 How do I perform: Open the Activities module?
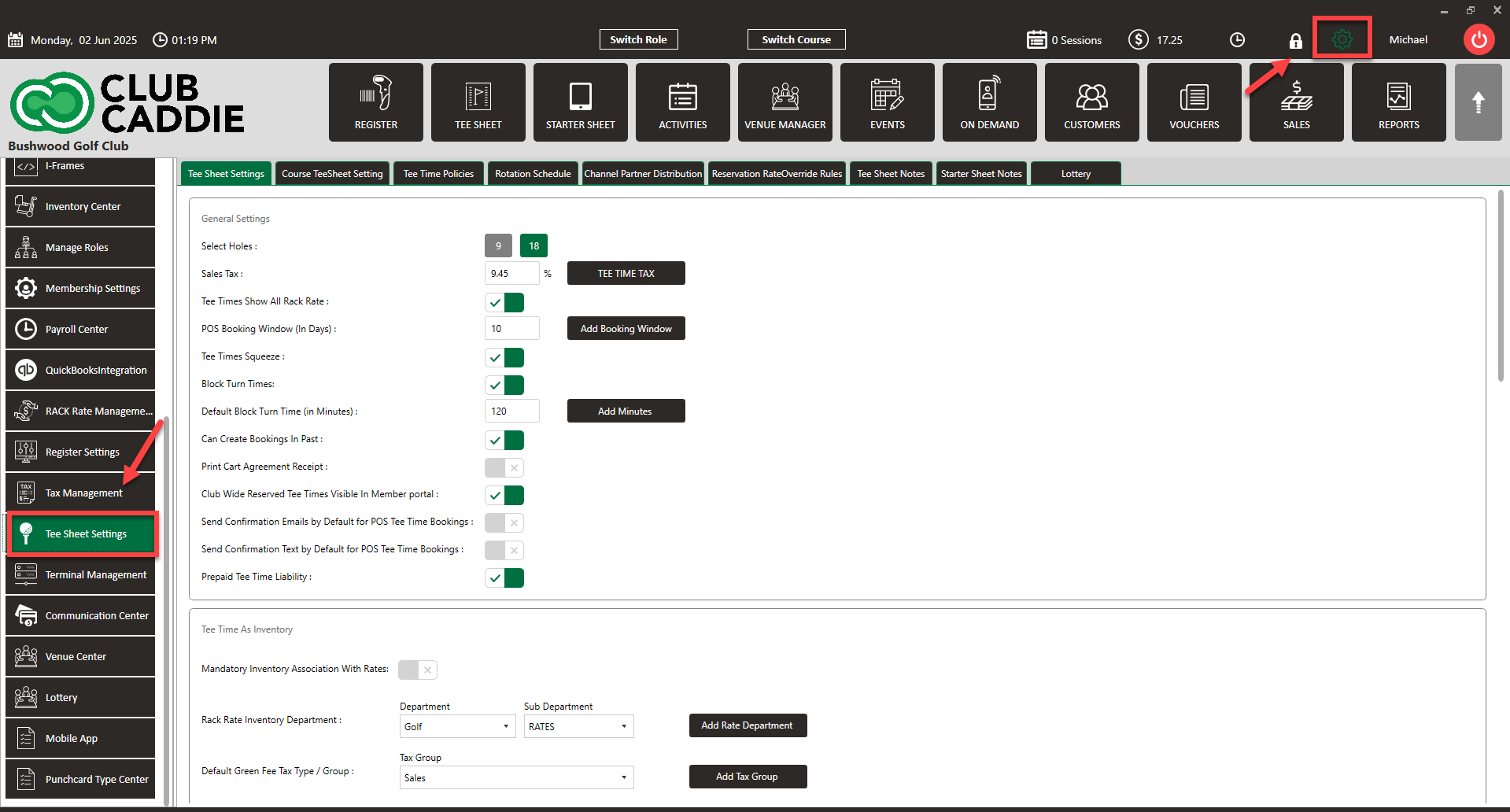(683, 102)
